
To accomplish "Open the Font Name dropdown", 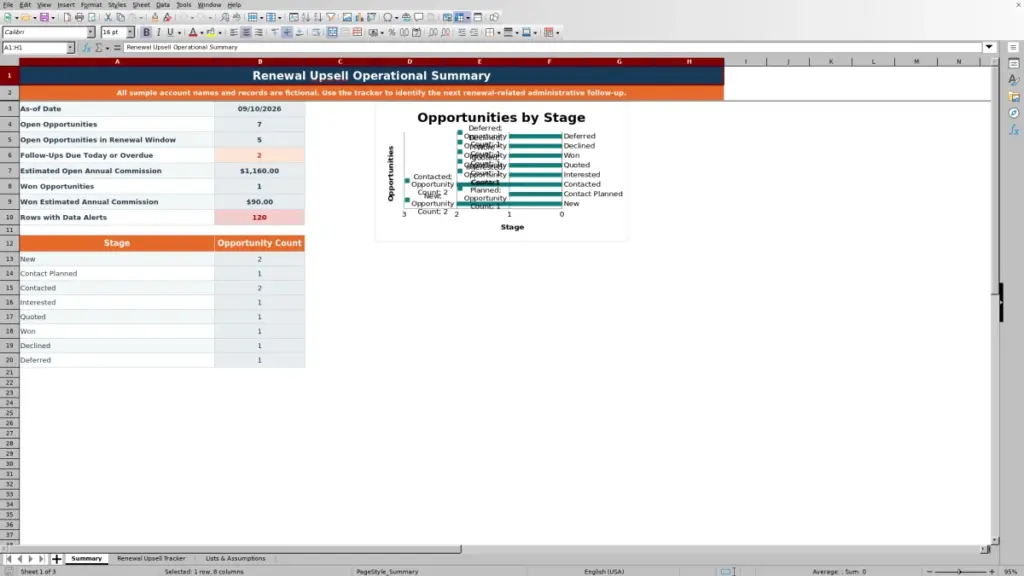I will coord(91,32).
